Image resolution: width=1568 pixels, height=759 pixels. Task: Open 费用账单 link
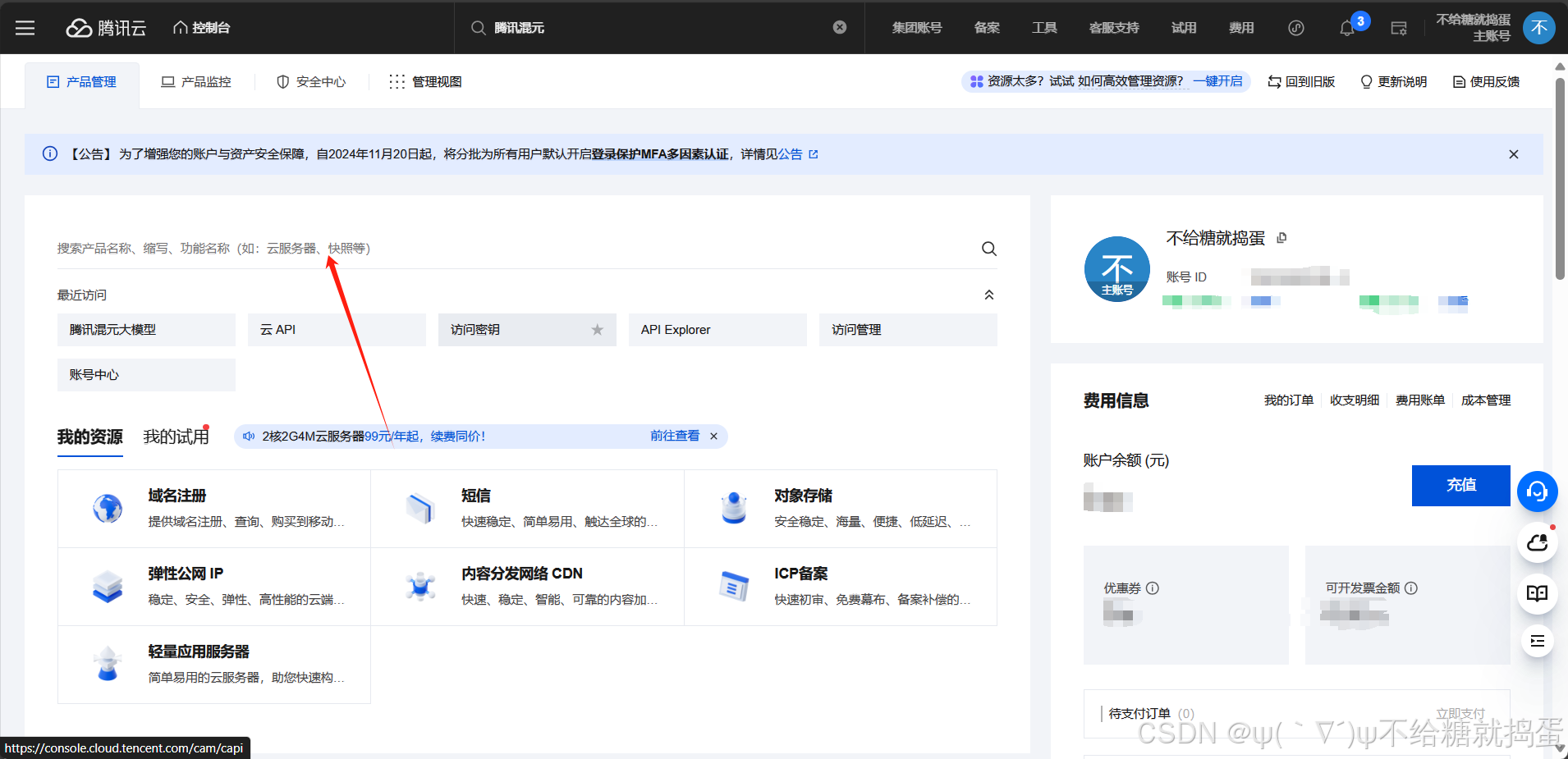click(x=1420, y=400)
